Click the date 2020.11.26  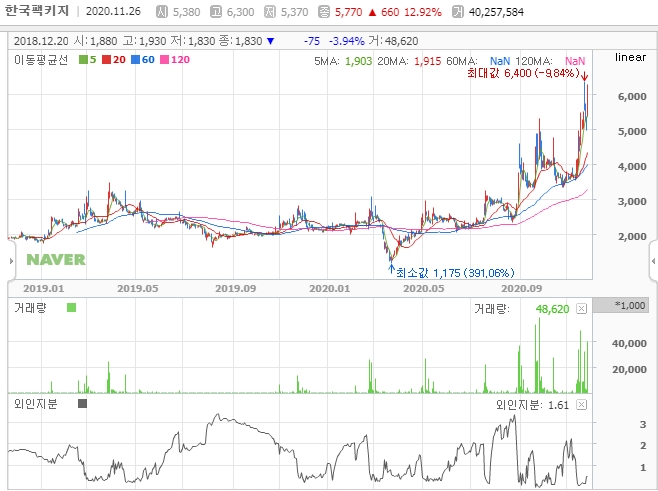pyautogui.click(x=113, y=11)
